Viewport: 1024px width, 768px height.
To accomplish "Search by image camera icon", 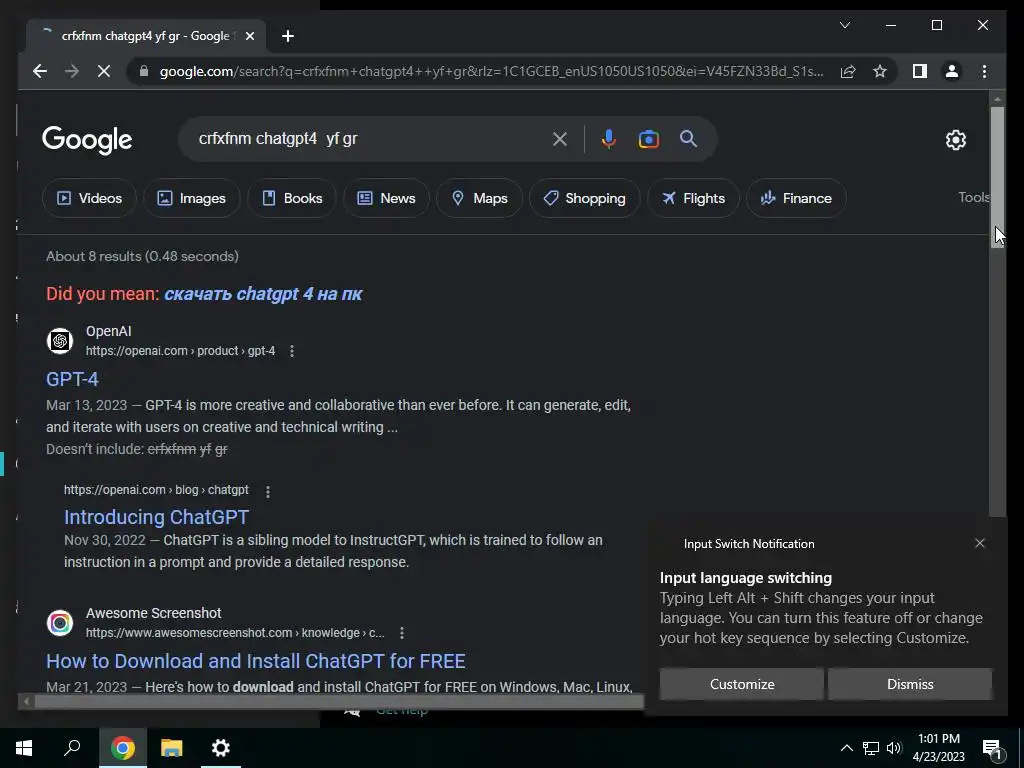I will (648, 139).
